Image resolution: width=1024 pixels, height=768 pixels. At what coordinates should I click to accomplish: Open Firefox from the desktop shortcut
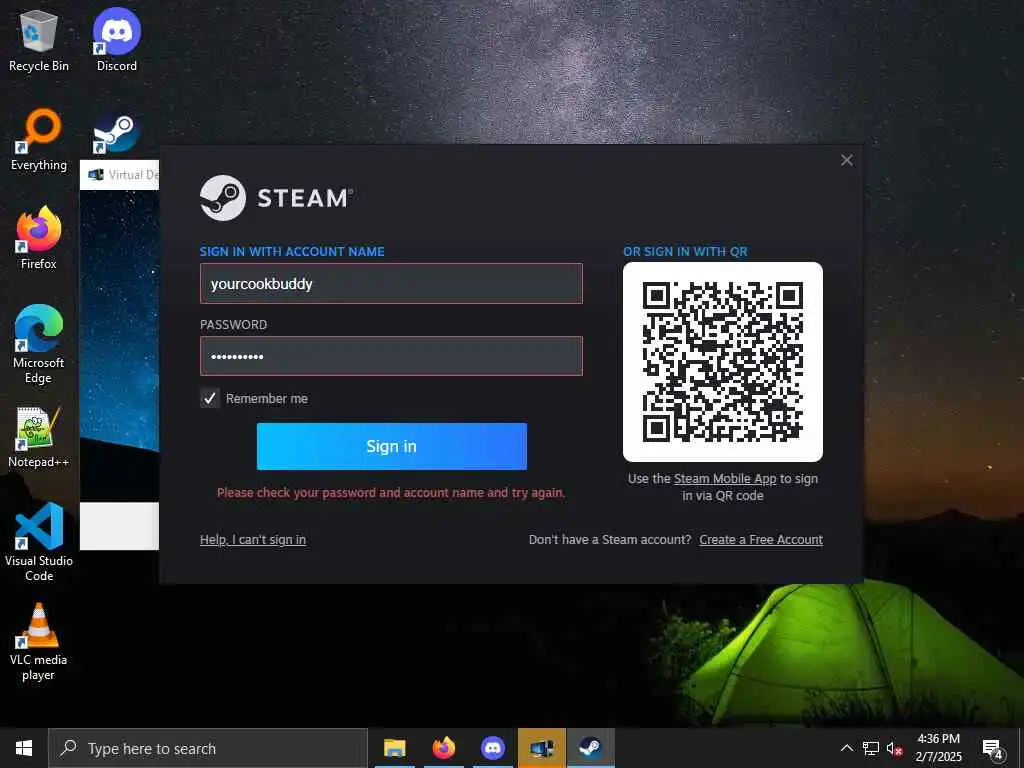click(39, 238)
